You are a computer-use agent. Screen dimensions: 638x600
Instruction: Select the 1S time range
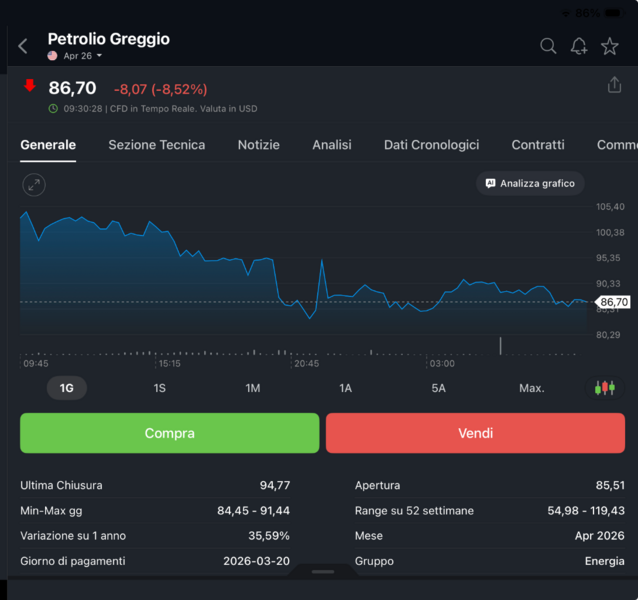160,388
